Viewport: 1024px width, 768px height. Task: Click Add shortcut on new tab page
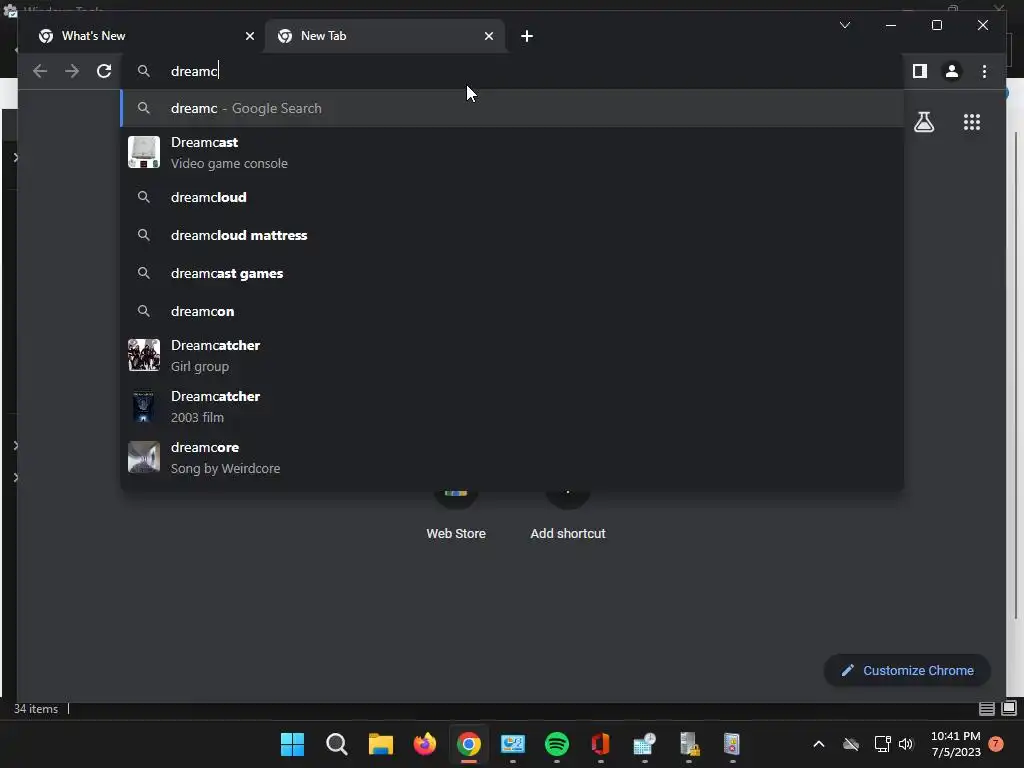point(568,516)
